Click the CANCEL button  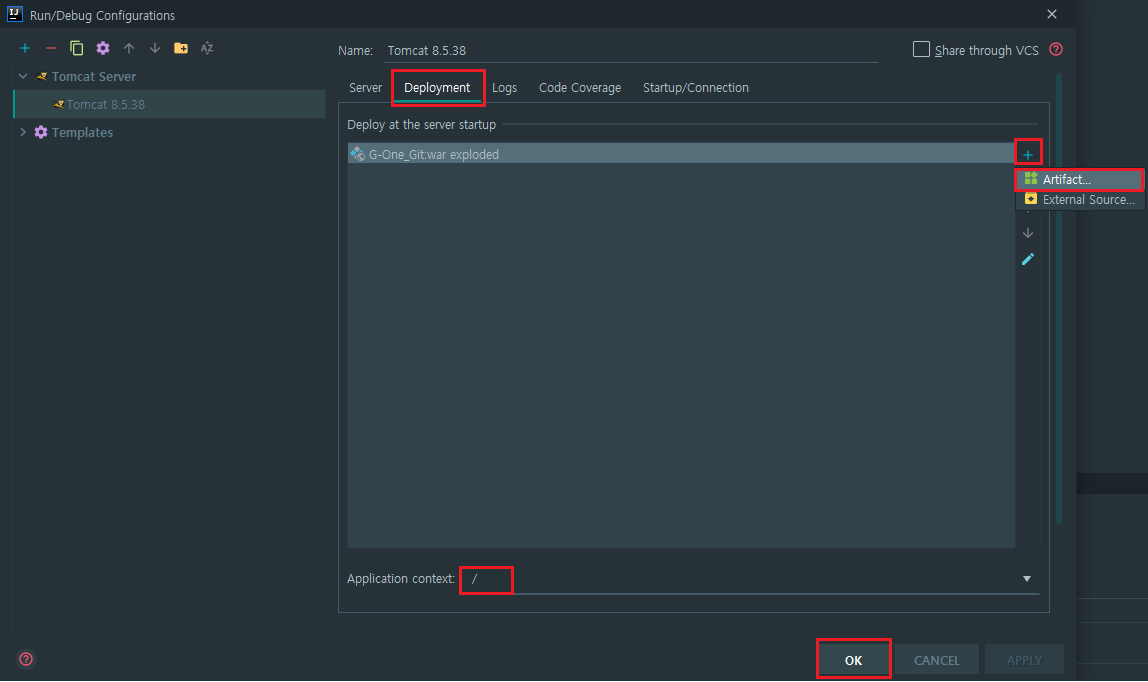(936, 660)
